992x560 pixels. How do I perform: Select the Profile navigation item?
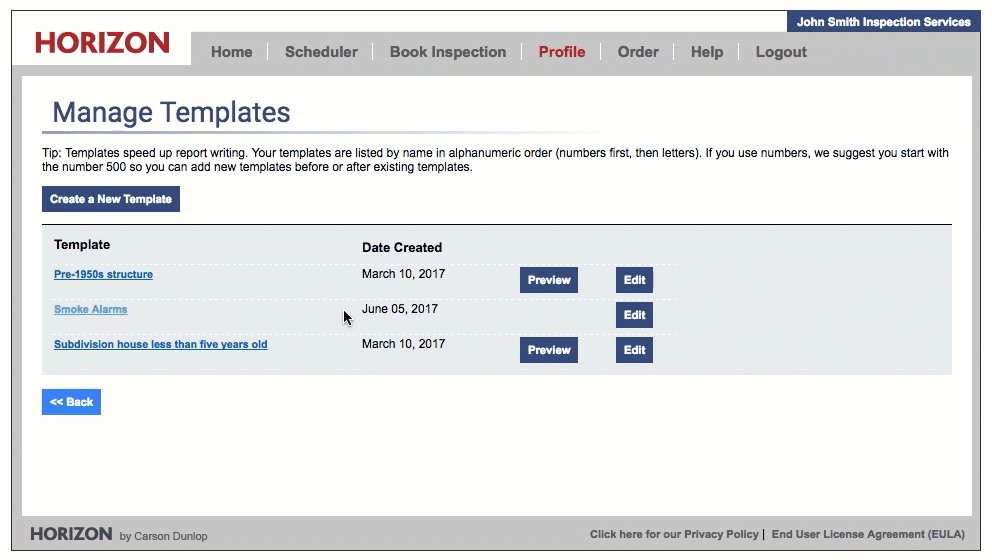pyautogui.click(x=561, y=52)
